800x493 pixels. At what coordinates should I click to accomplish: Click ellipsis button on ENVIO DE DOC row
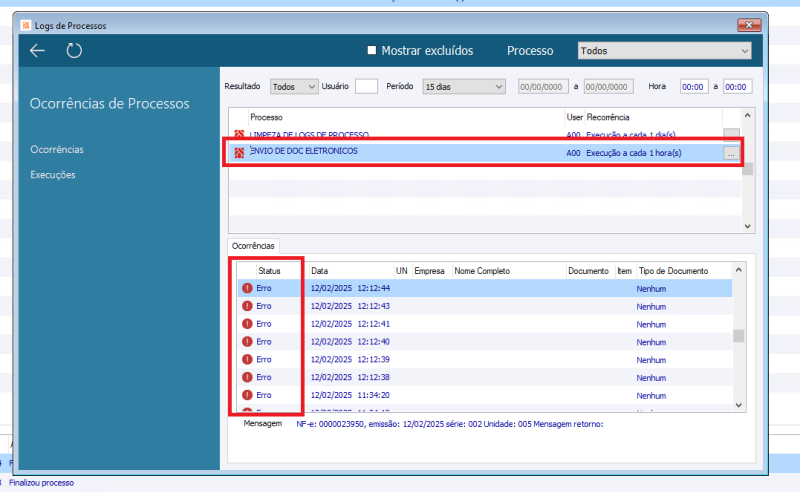[731, 153]
